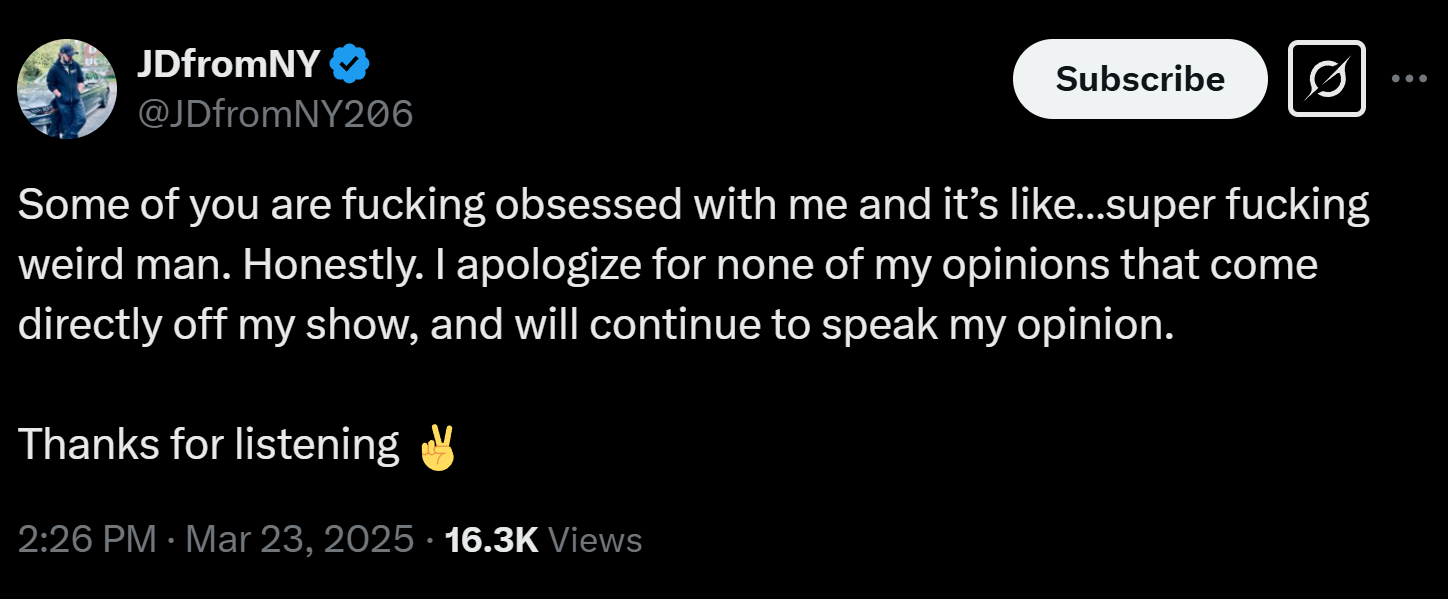The width and height of the screenshot is (1448, 599).
Task: Click the @JDfromNY206 handle
Action: pyautogui.click(x=274, y=115)
